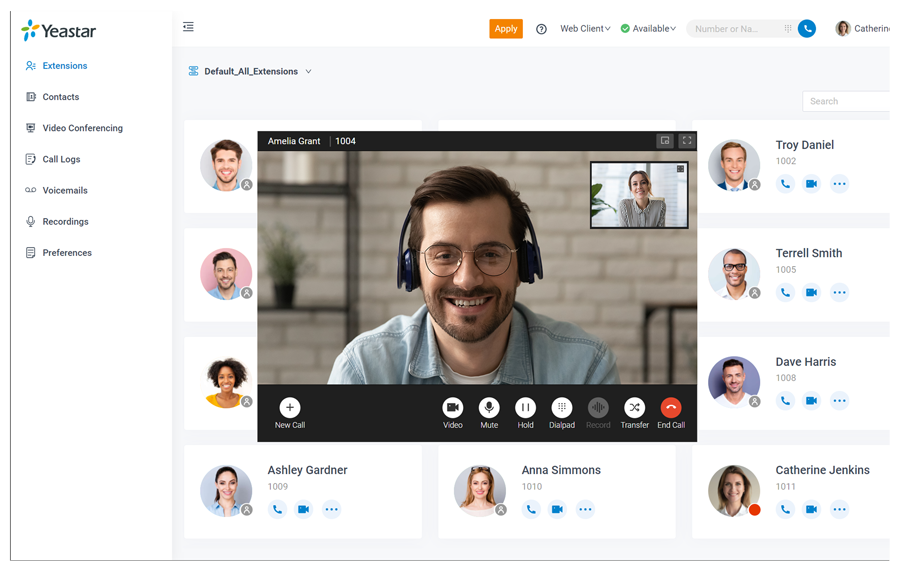Open more options for Terrell Smith
900x571 pixels.
[x=839, y=292]
